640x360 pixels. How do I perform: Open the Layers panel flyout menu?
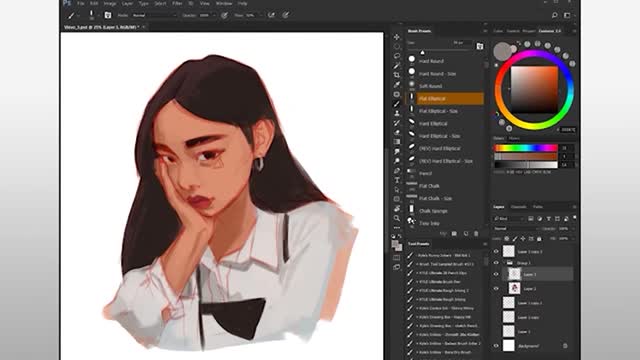coord(574,207)
